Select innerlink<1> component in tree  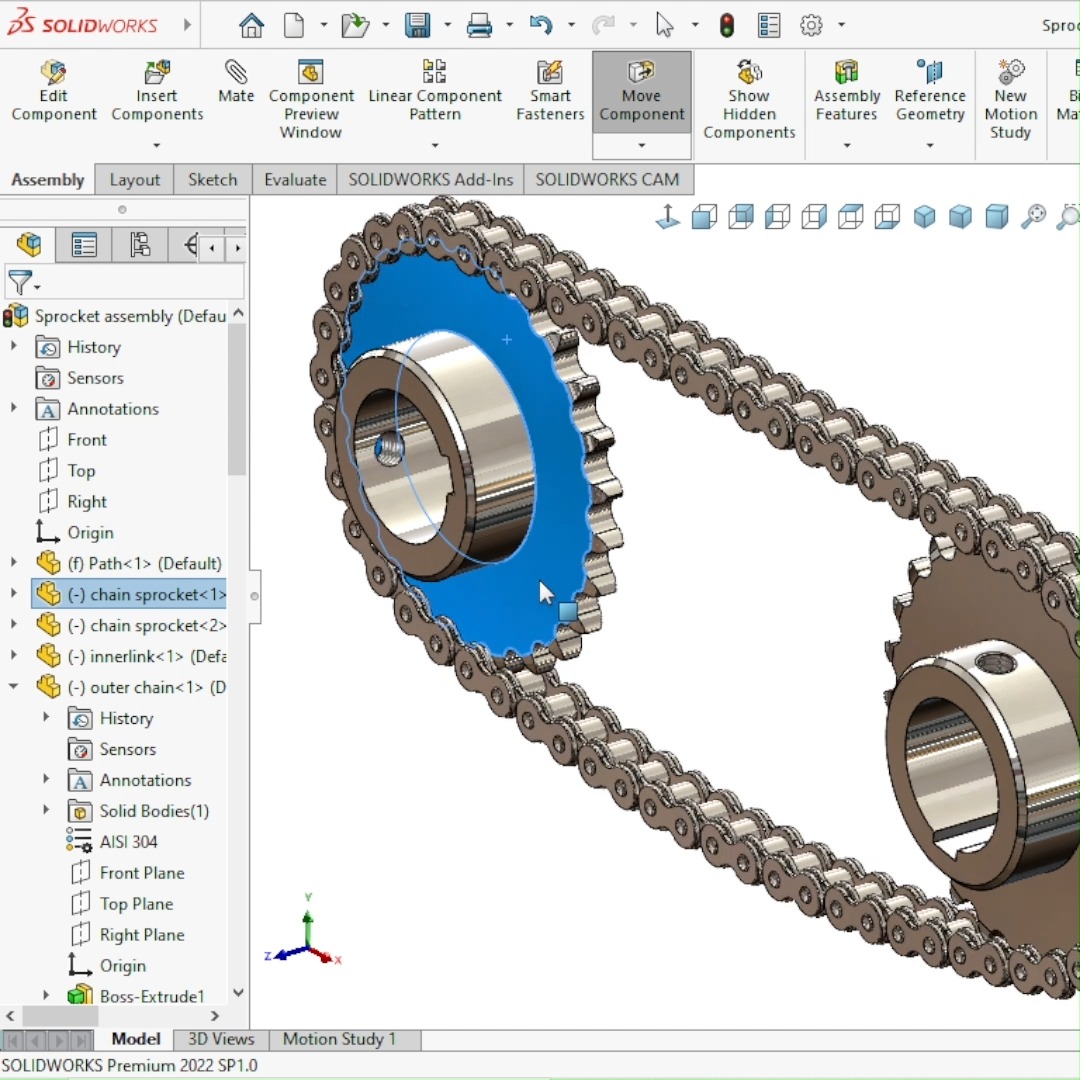(x=132, y=656)
